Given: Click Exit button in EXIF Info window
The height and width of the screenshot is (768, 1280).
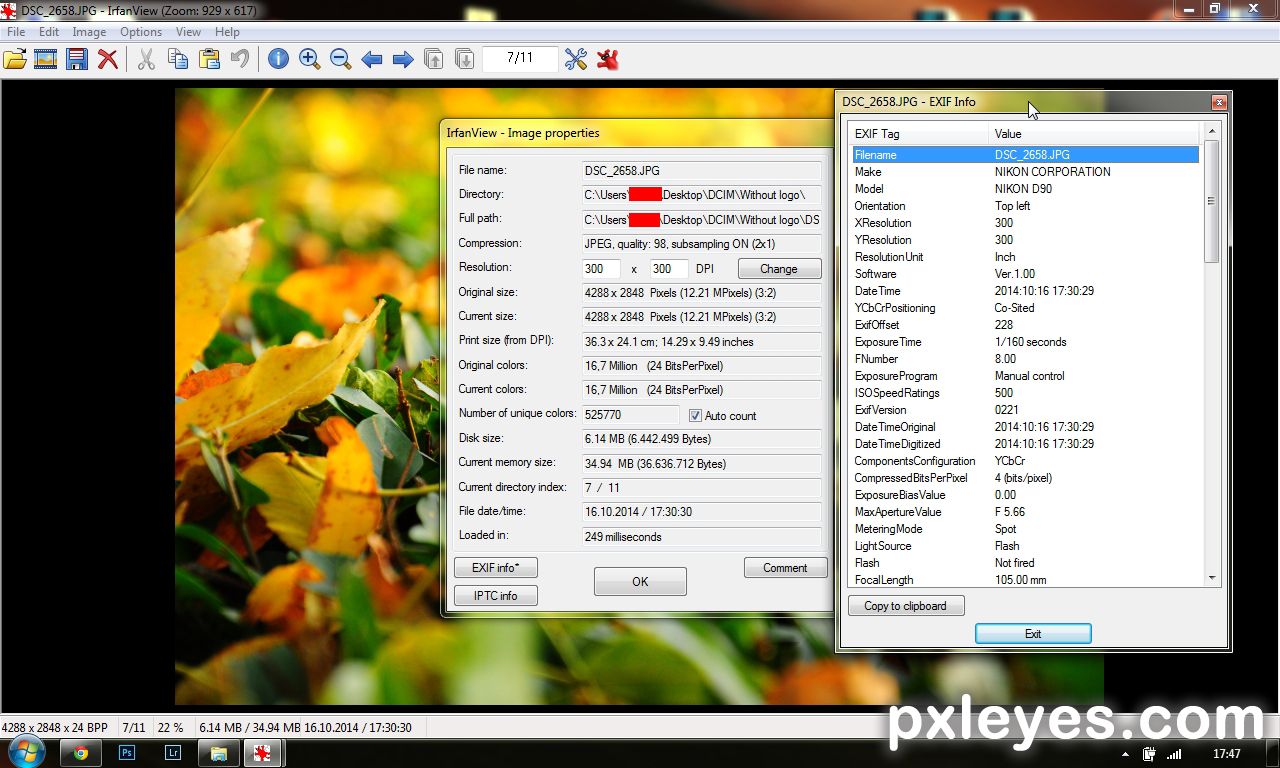Looking at the screenshot, I should 1033,634.
